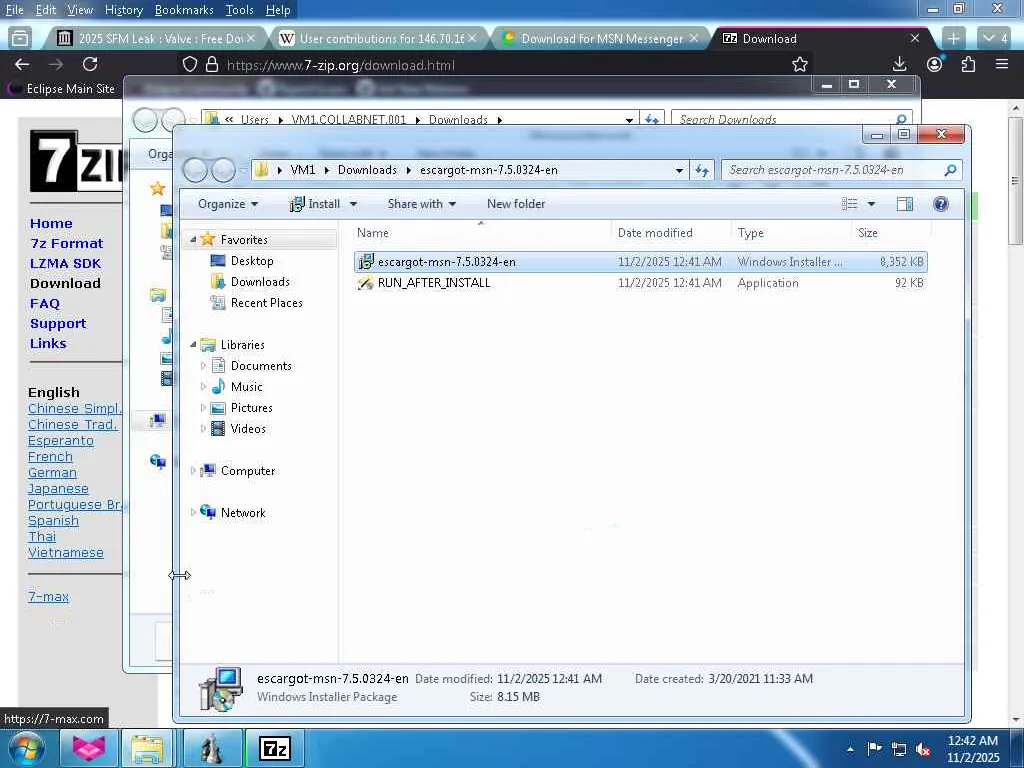Click the Eclipse Main Site bookmark
Viewport: 1024px width, 768px height.
click(x=63, y=88)
